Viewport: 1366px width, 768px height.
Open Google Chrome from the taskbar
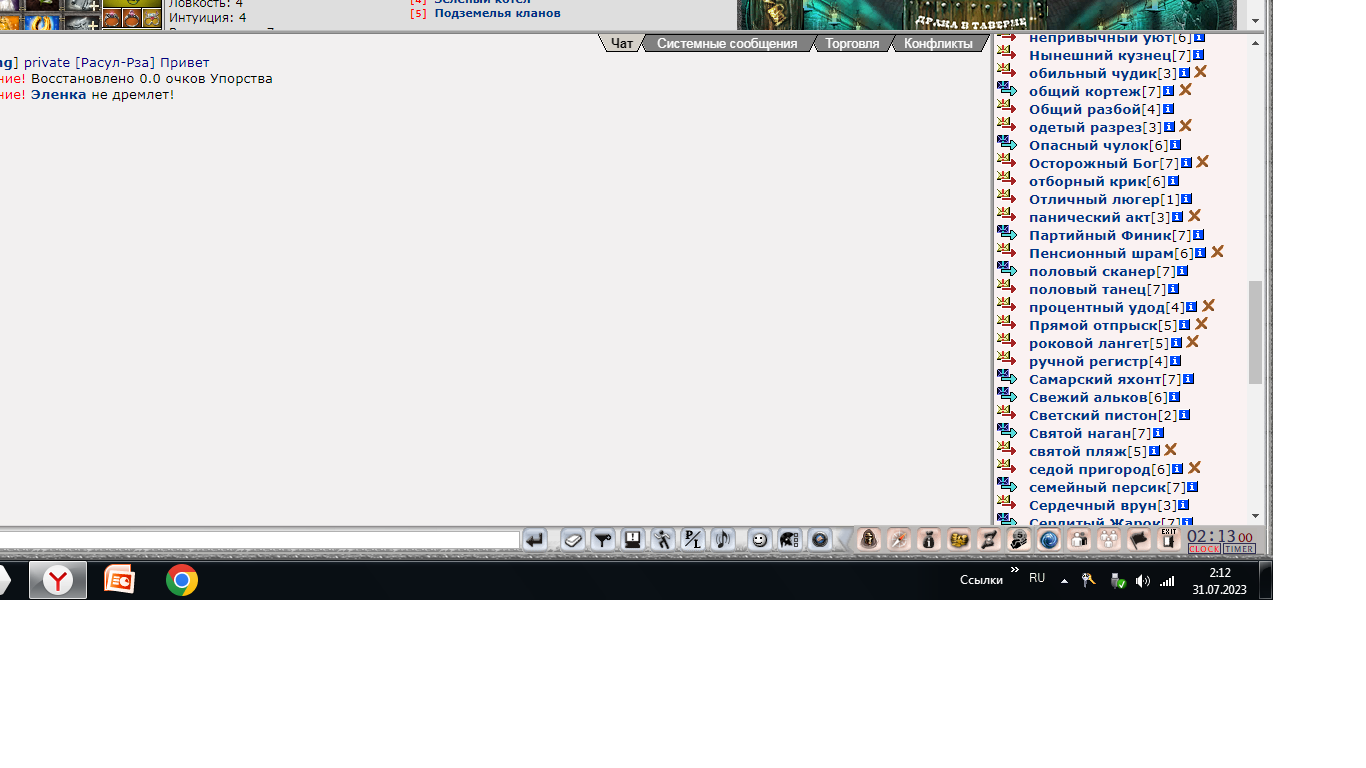pyautogui.click(x=182, y=580)
